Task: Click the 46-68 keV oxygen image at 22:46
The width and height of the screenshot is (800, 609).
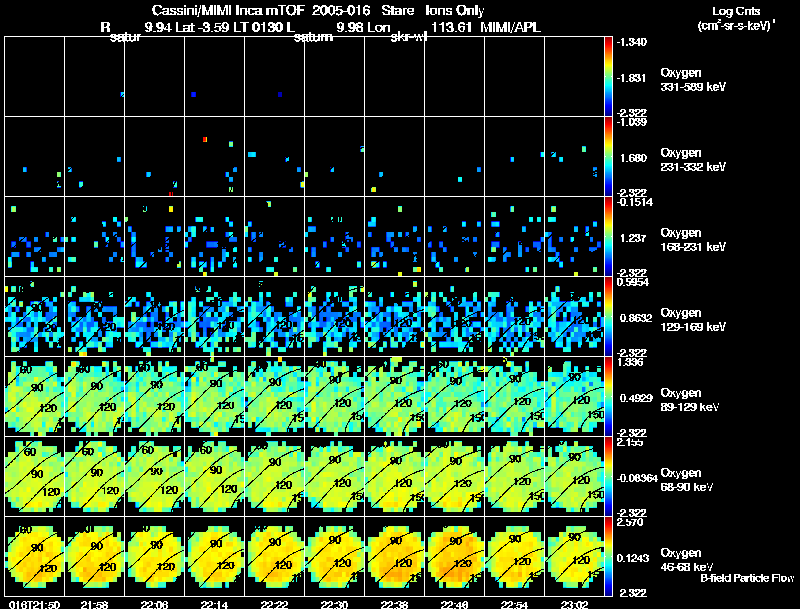Action: click(x=456, y=556)
